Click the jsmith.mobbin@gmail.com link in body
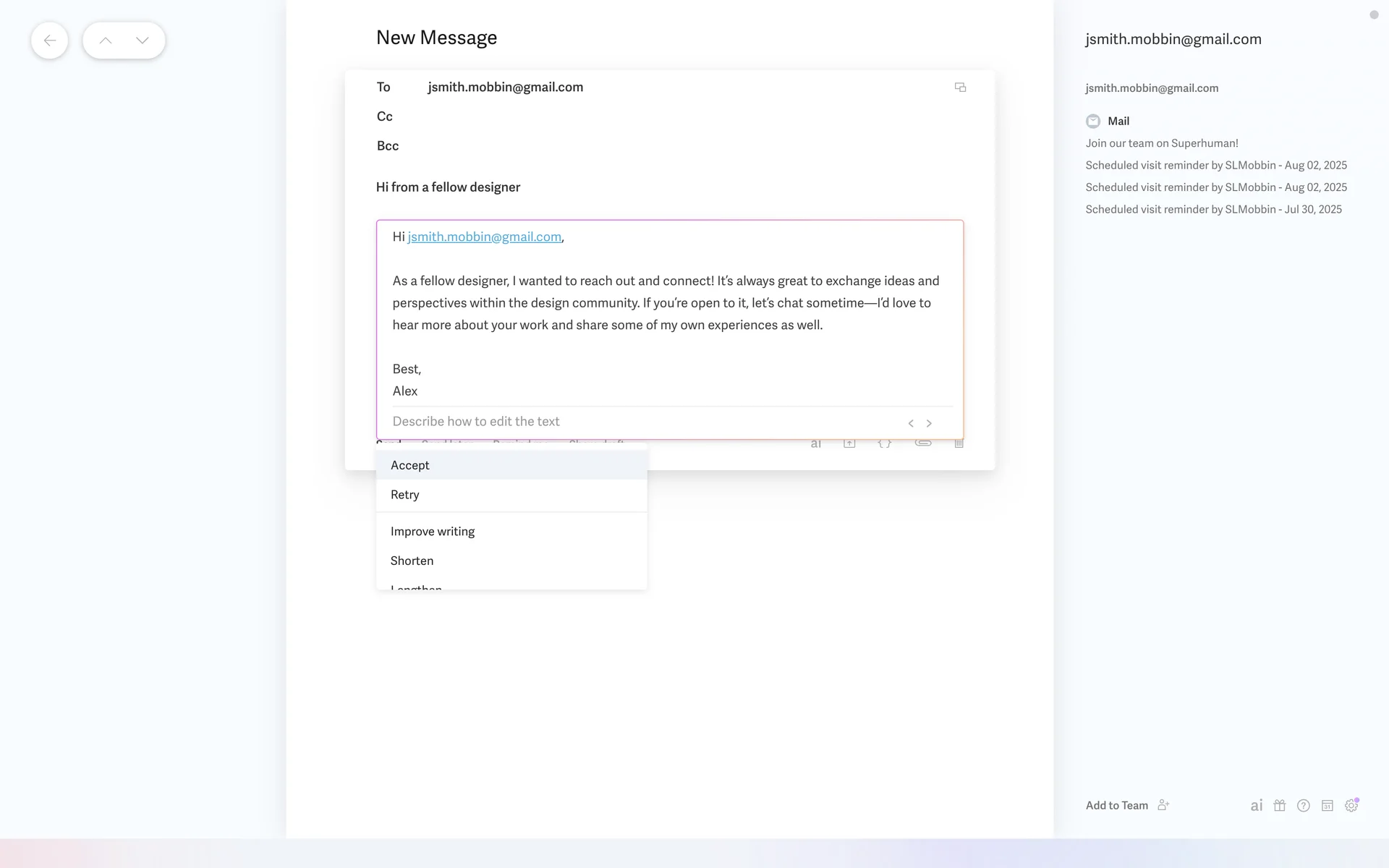1389x868 pixels. pos(484,237)
